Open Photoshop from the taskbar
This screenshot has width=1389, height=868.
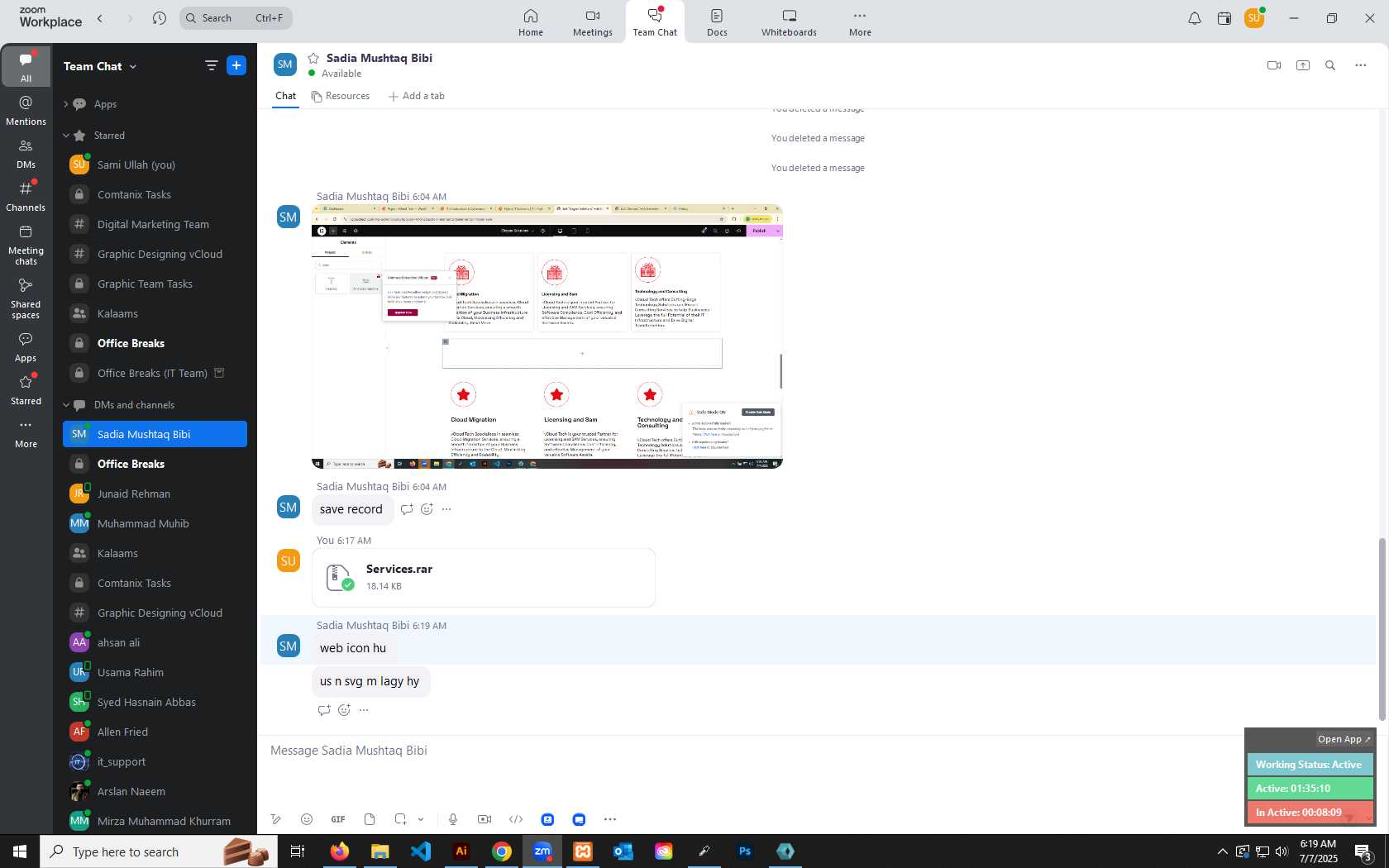coord(745,851)
